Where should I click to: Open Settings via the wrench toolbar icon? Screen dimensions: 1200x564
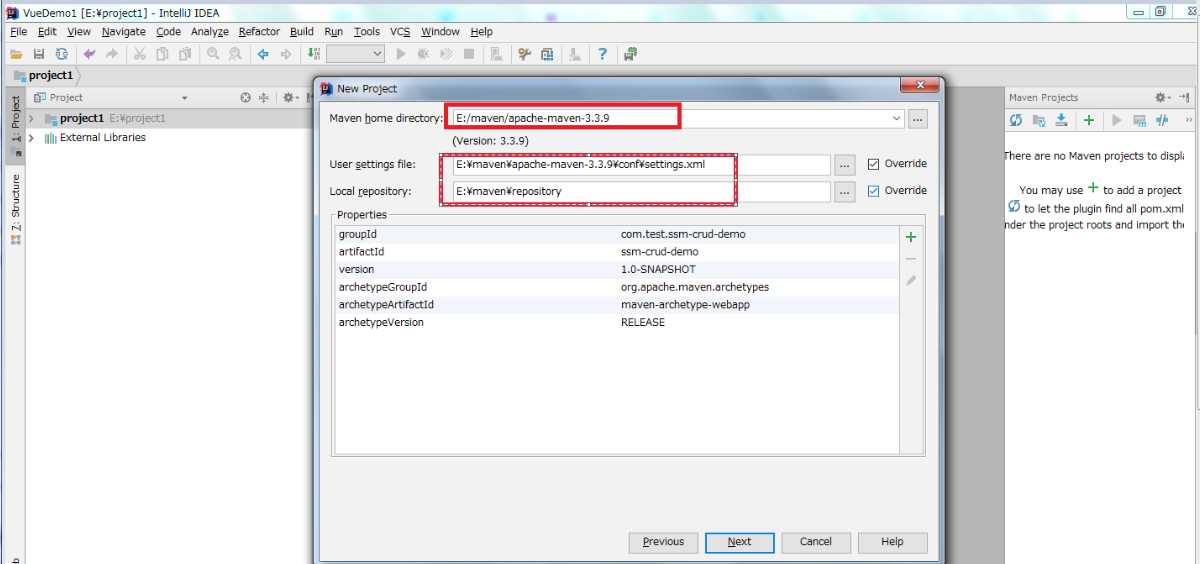tap(524, 54)
